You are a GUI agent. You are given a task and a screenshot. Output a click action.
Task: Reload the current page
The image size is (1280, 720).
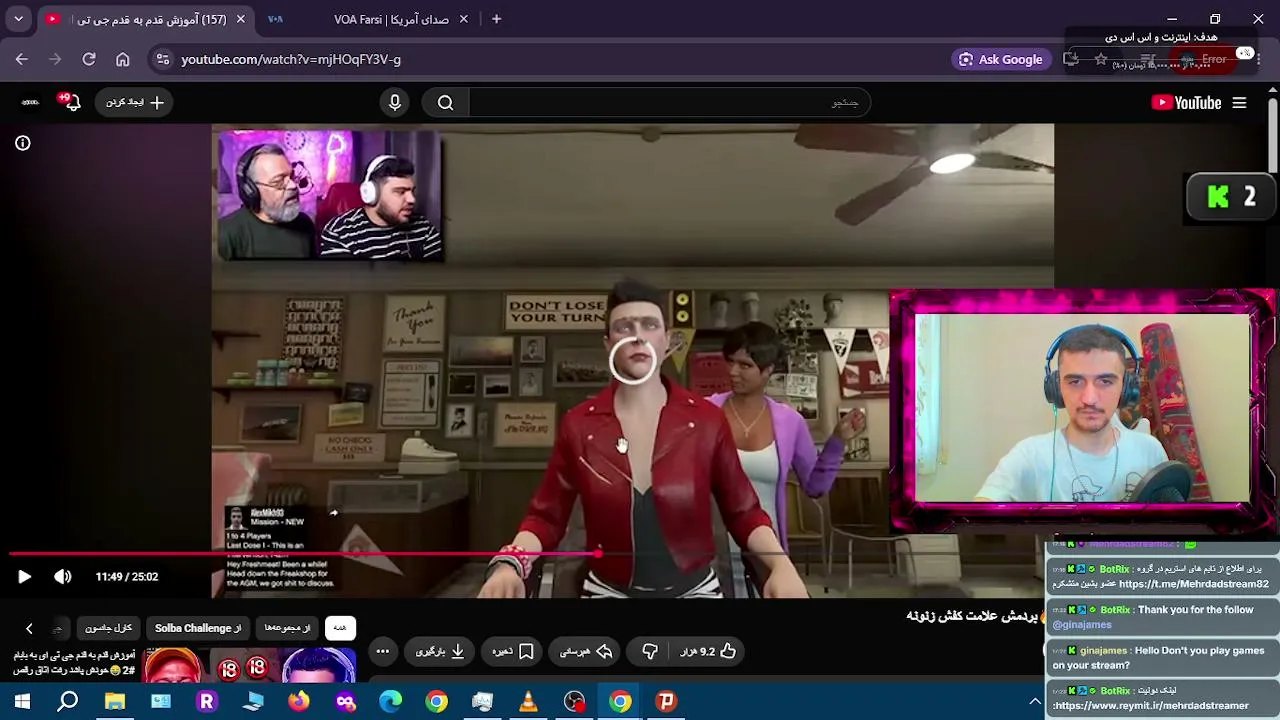point(89,59)
